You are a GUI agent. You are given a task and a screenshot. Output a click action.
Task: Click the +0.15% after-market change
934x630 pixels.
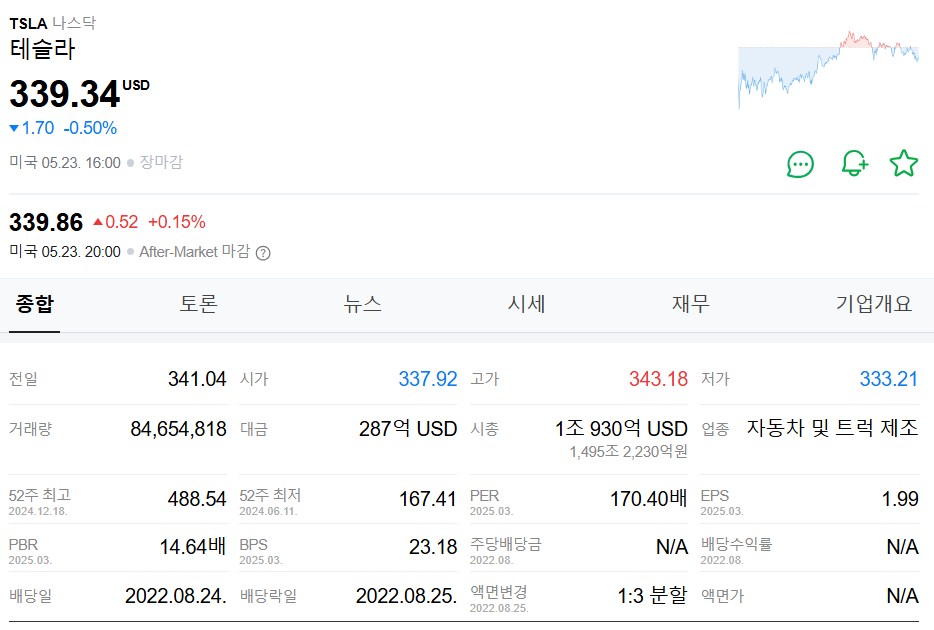click(177, 222)
